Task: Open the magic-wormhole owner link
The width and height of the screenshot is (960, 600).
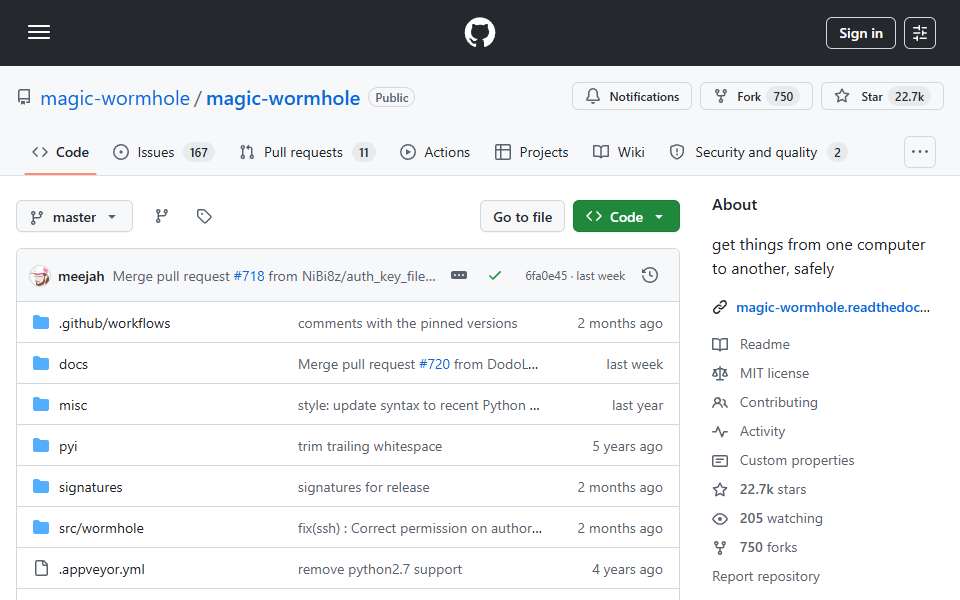Action: [x=115, y=98]
